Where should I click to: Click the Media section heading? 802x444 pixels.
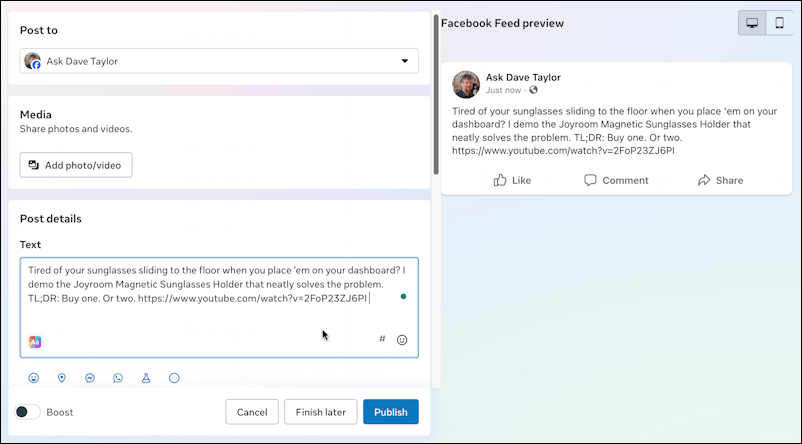tap(36, 115)
